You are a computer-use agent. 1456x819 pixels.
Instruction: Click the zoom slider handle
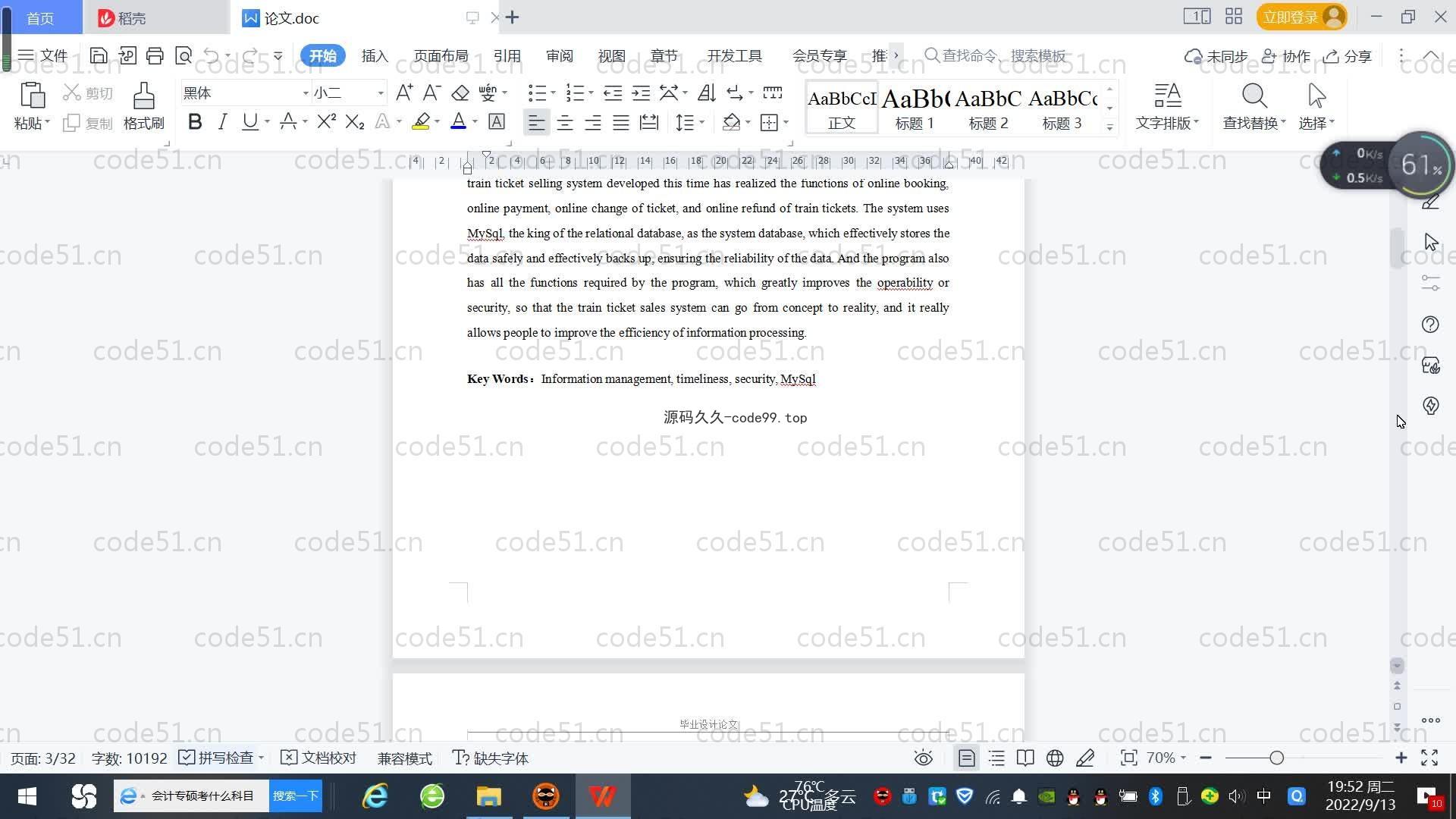coord(1277,758)
